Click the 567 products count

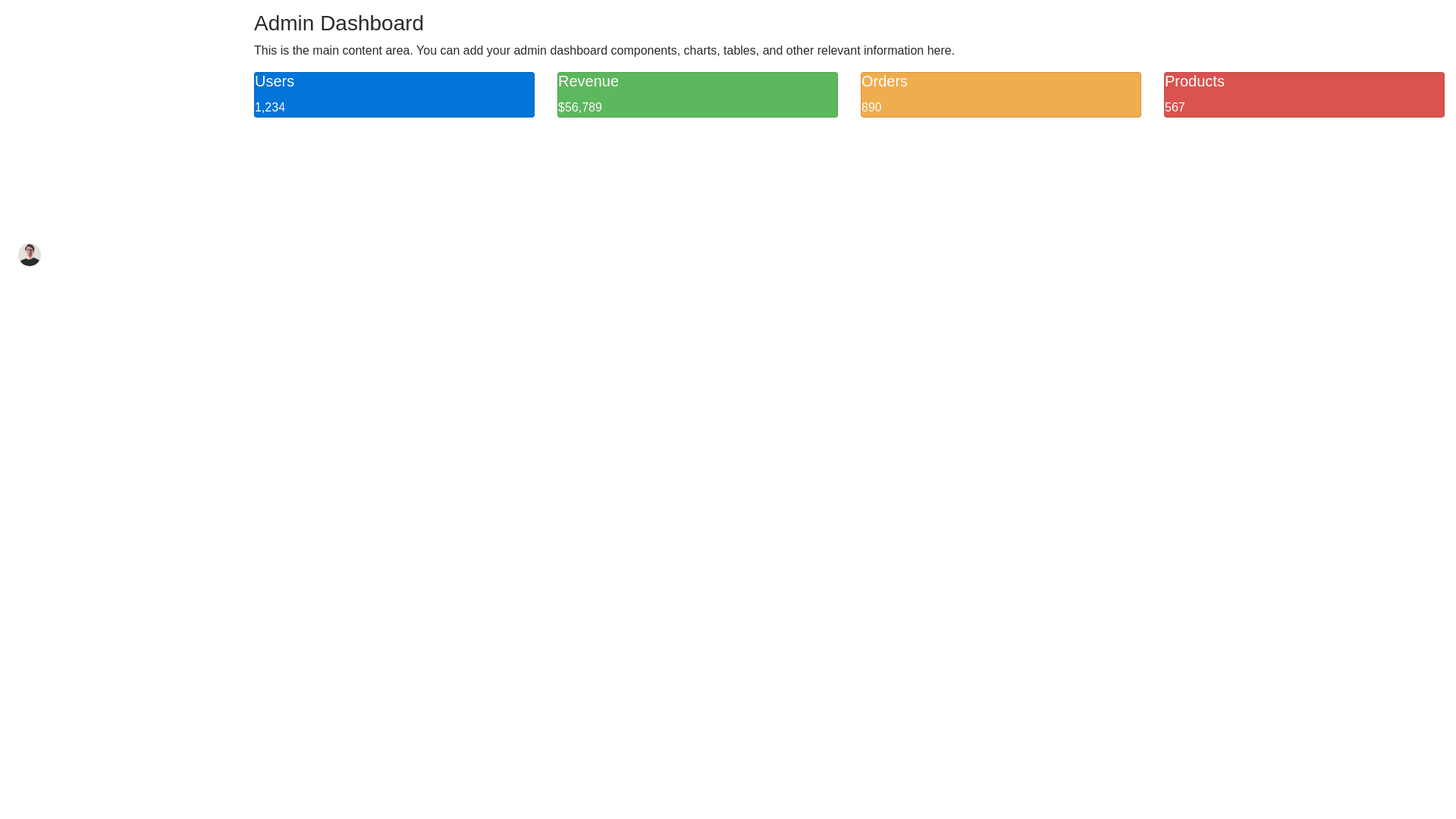pyautogui.click(x=1175, y=108)
